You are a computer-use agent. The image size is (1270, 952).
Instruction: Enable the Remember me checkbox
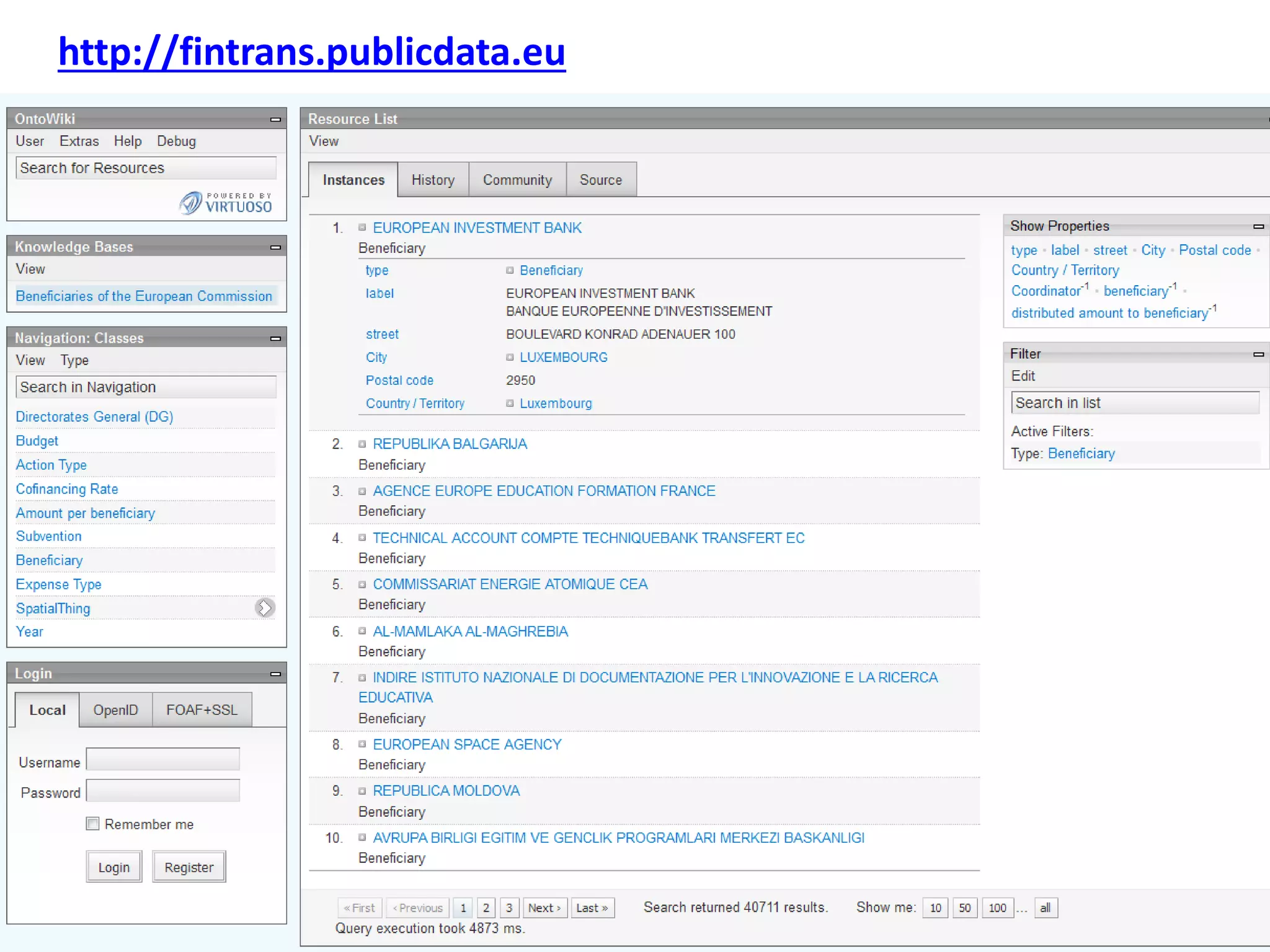point(92,824)
